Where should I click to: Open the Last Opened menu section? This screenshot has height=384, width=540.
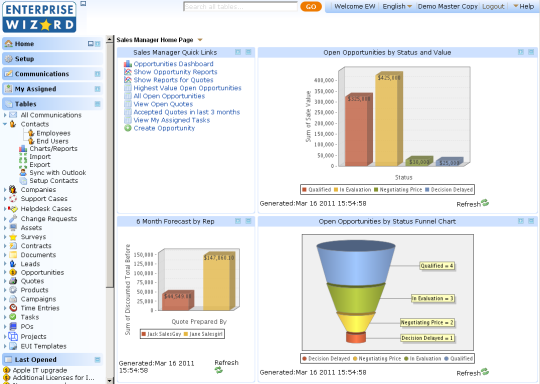coord(52,360)
